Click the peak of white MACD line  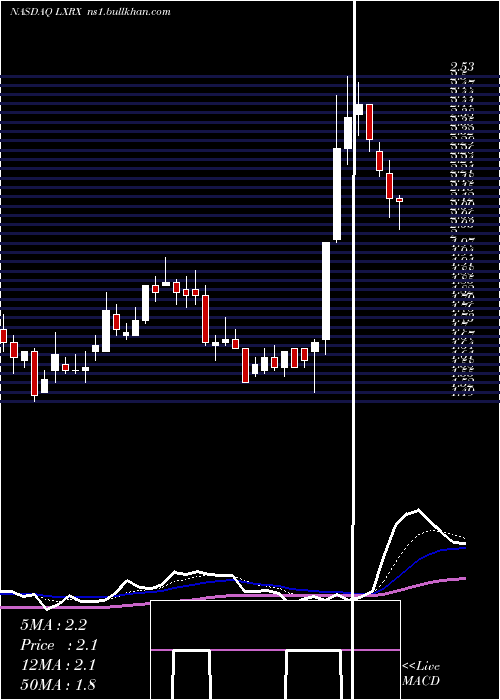click(417, 509)
